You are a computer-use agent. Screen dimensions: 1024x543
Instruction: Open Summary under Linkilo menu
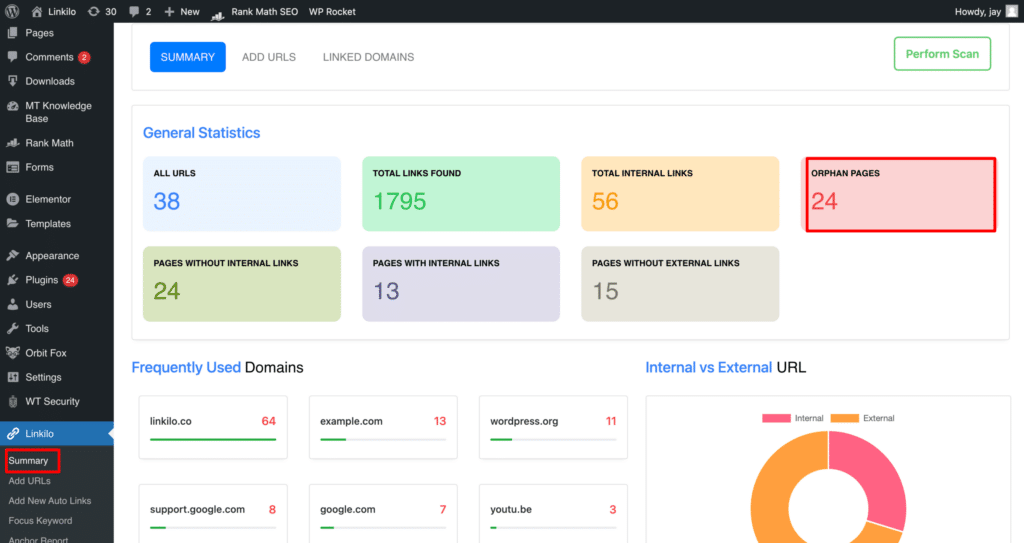pos(28,461)
